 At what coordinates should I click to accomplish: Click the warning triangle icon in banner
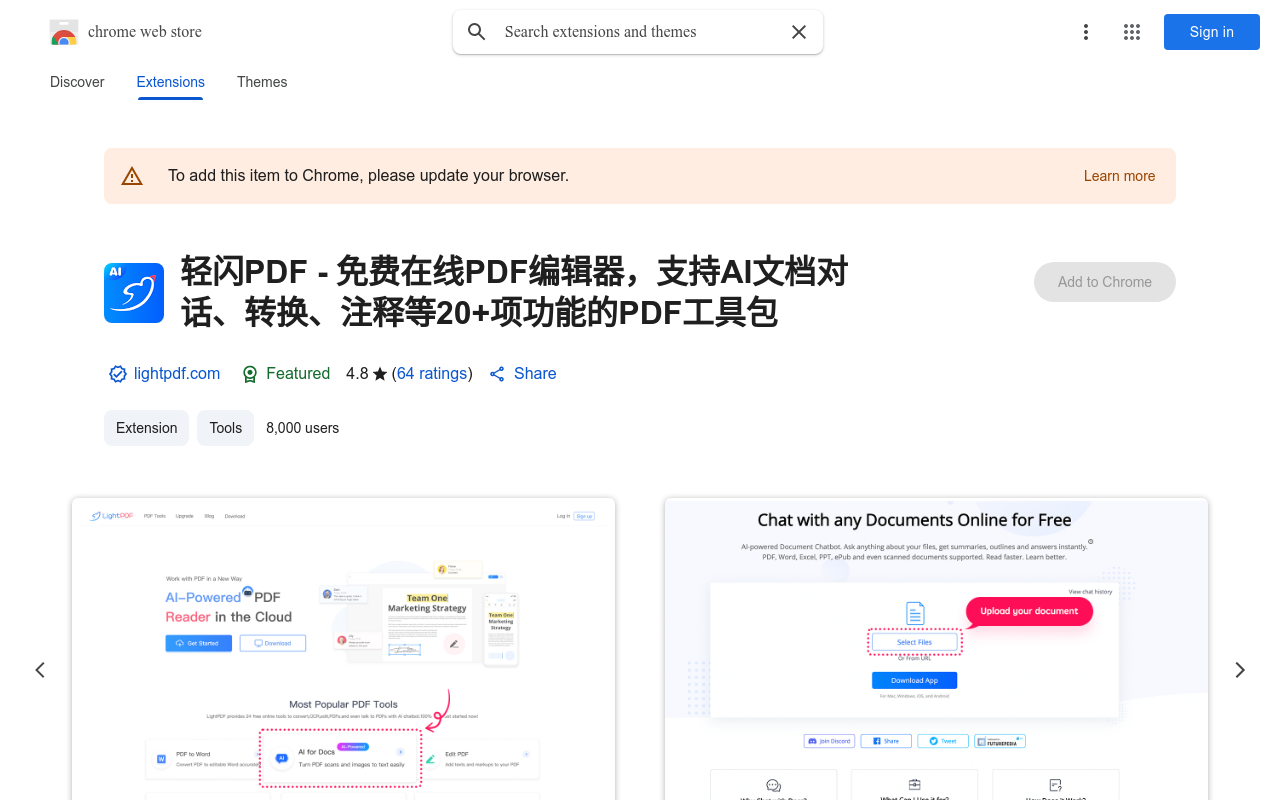click(132, 176)
